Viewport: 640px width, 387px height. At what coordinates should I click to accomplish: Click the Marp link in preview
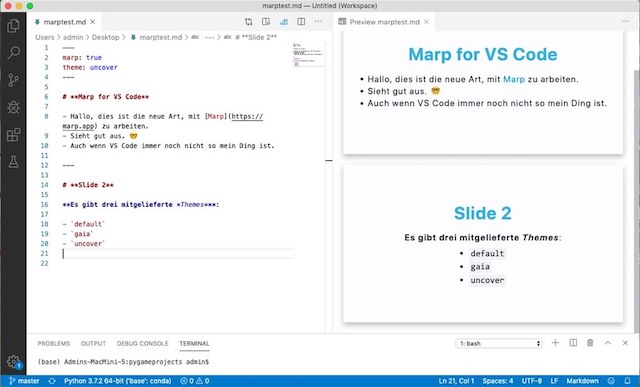[514, 79]
